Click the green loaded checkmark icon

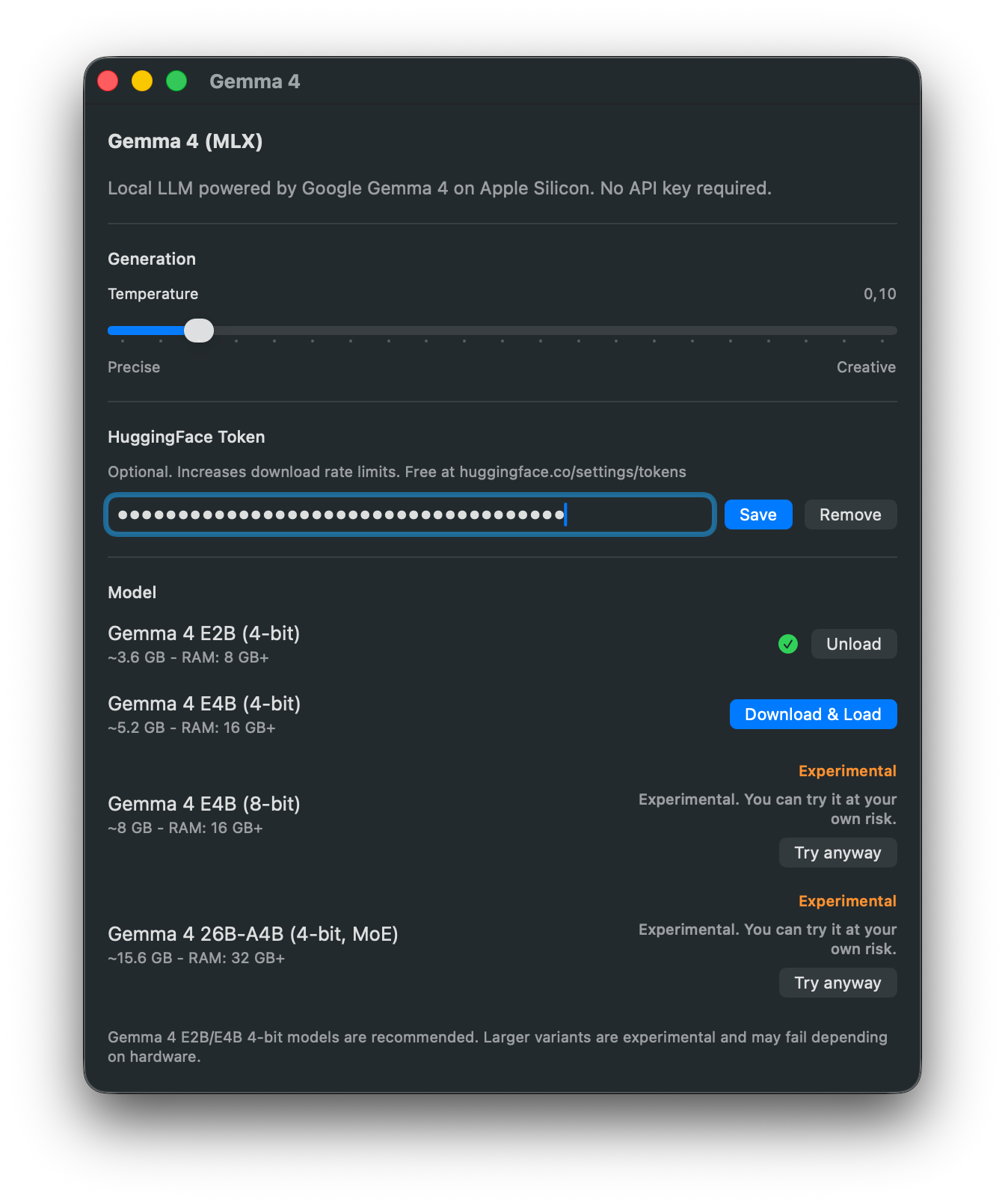(x=788, y=644)
